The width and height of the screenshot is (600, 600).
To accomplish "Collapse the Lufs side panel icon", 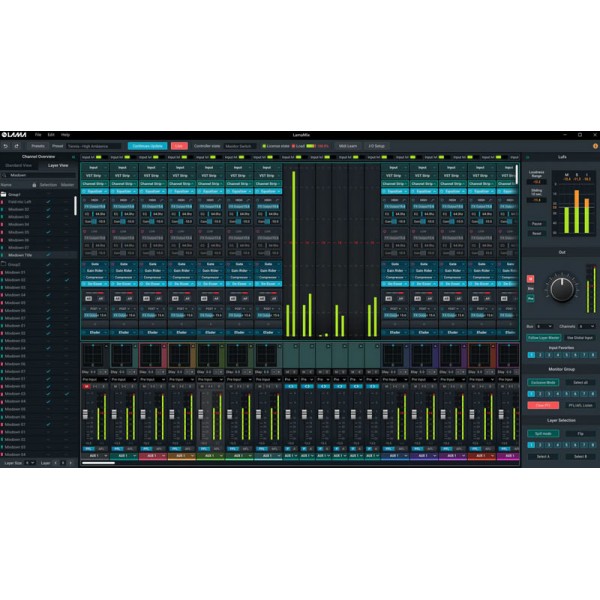I will click(x=528, y=157).
